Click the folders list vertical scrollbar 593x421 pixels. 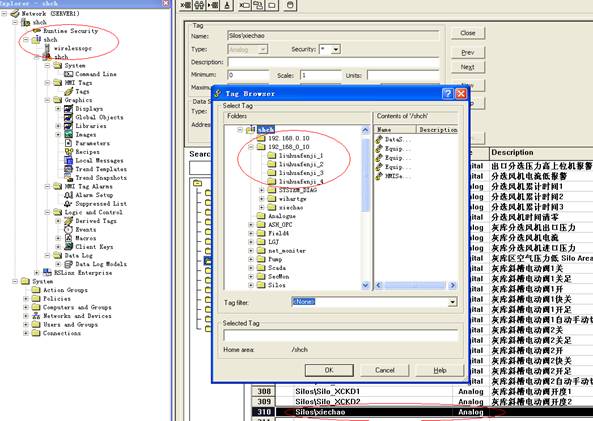coord(365,208)
